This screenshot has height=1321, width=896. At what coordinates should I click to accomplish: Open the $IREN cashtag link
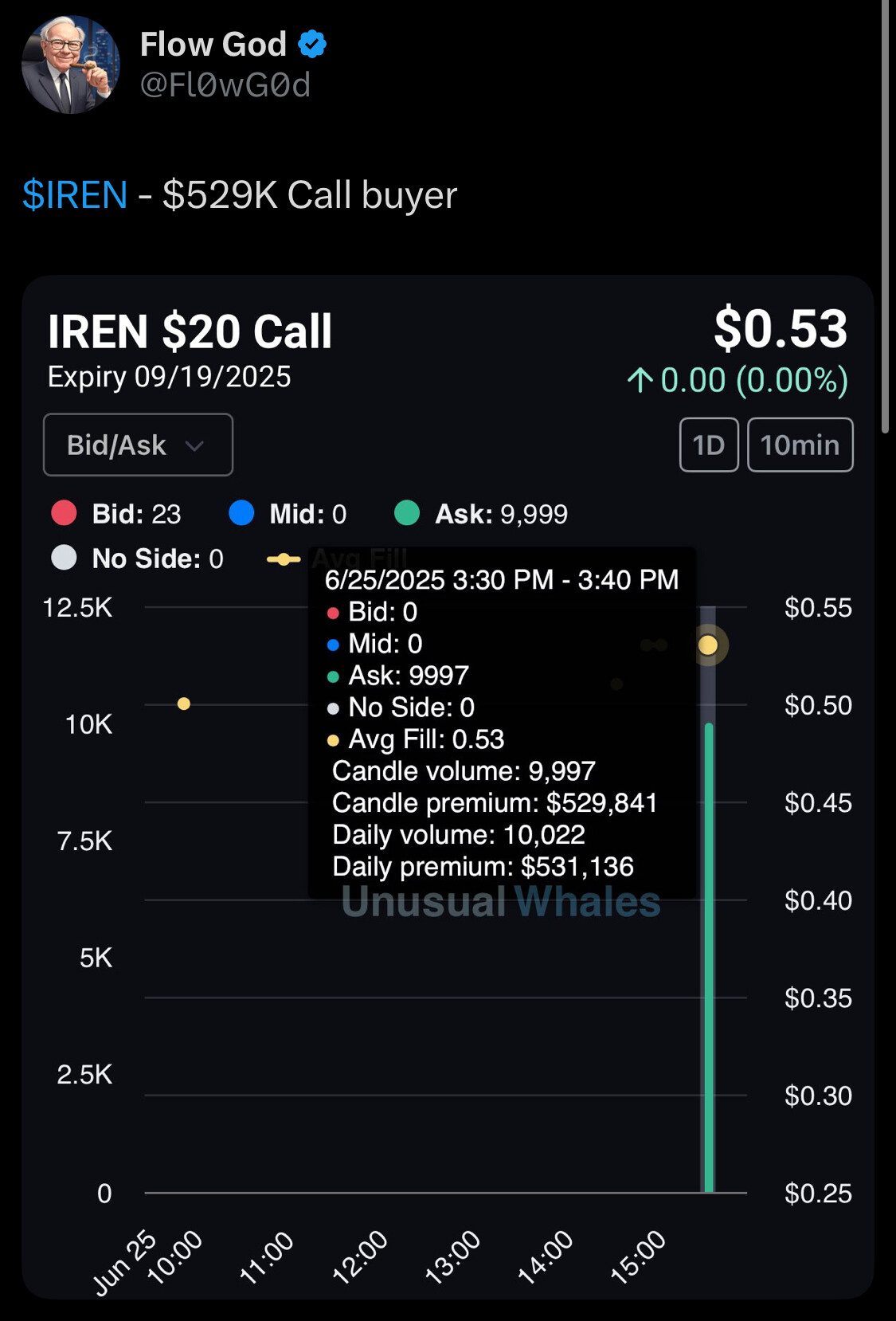tap(75, 195)
